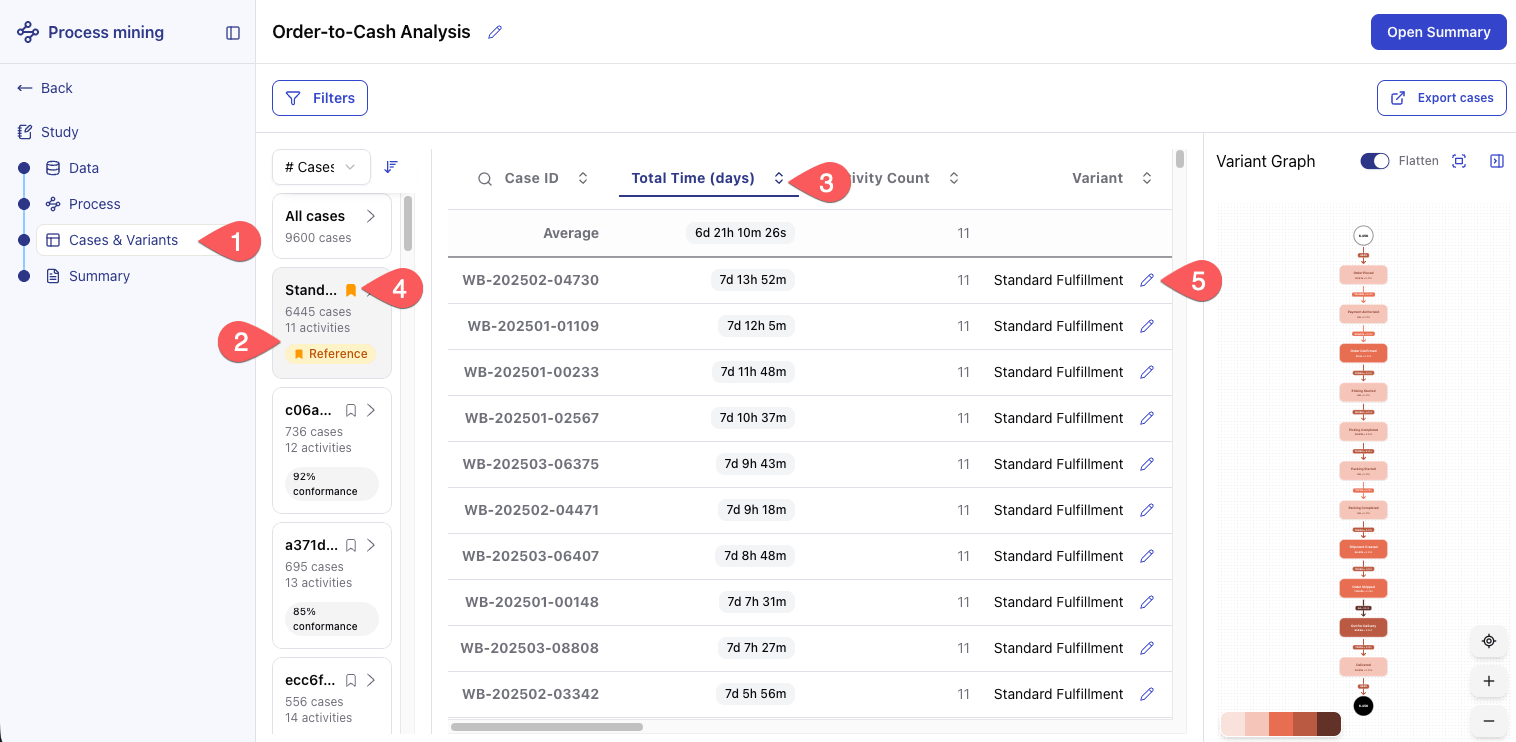Viewport: 1516px width, 742px height.
Task: Open case WB-202501-01109
Action: point(533,326)
